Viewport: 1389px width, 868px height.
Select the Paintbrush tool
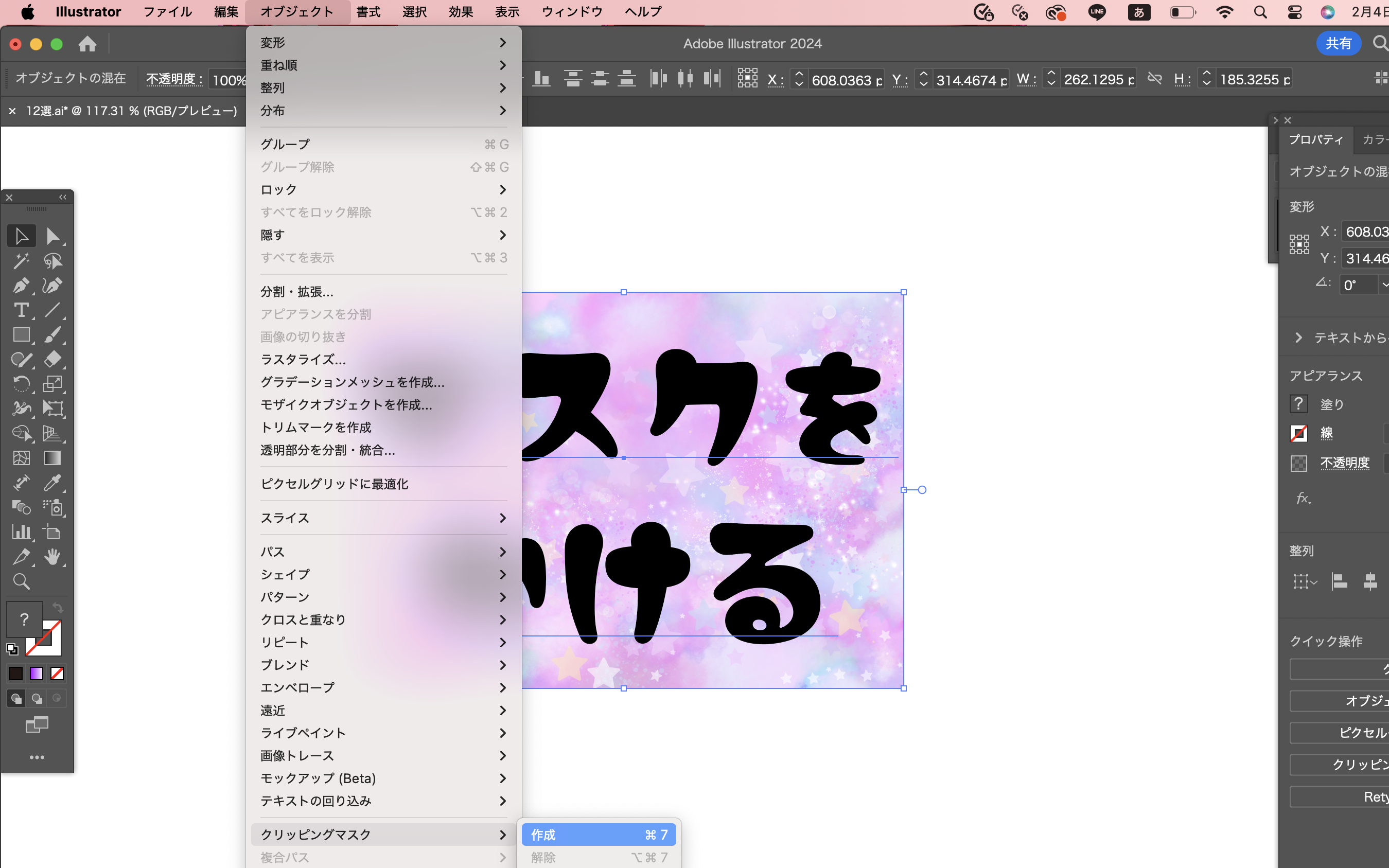pyautogui.click(x=54, y=334)
